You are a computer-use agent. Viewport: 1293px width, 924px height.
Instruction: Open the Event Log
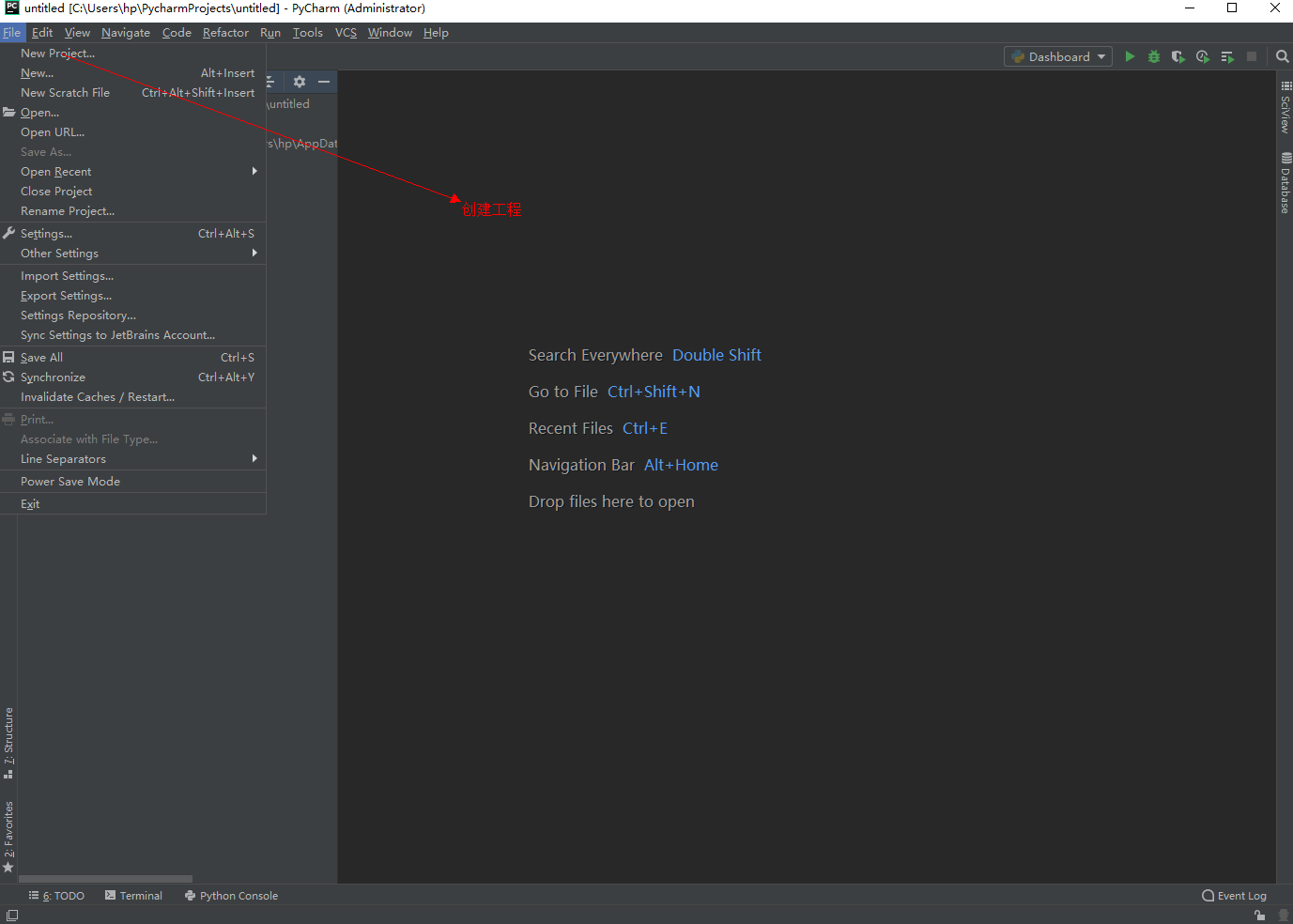pyautogui.click(x=1235, y=896)
